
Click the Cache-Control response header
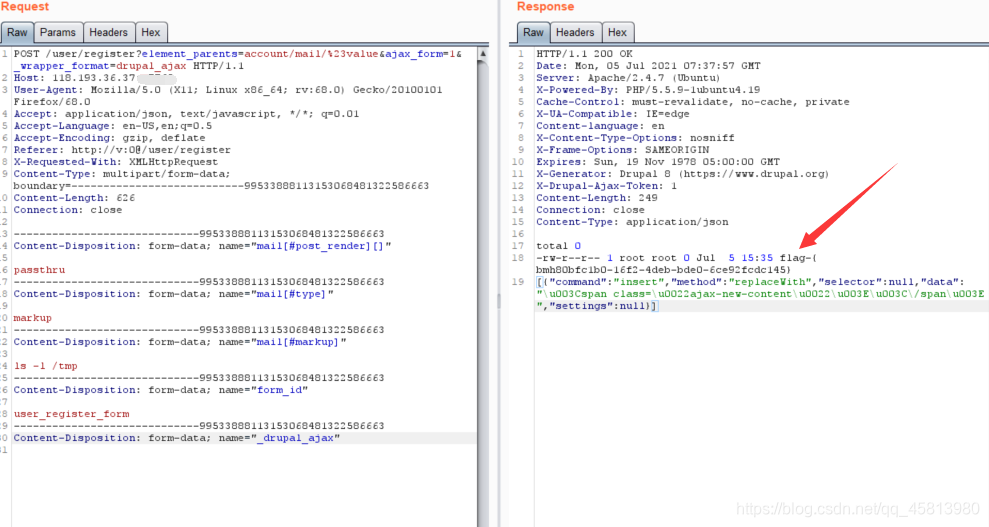point(693,101)
